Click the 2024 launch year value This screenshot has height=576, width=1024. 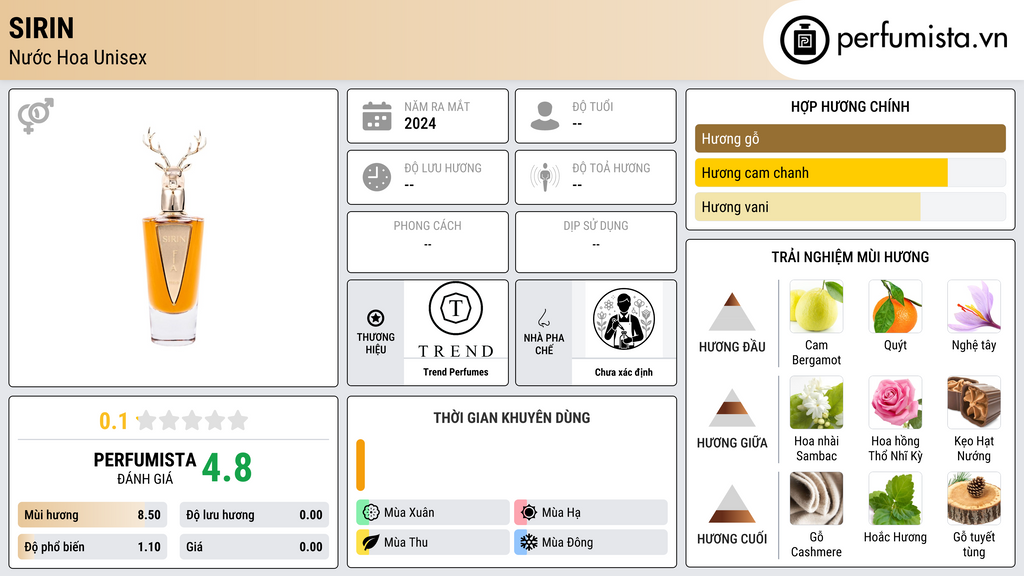coord(420,123)
